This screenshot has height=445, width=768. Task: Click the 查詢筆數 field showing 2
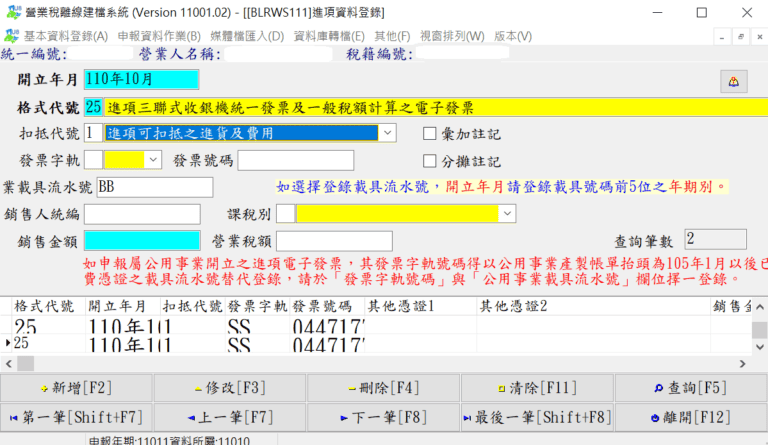(x=716, y=239)
